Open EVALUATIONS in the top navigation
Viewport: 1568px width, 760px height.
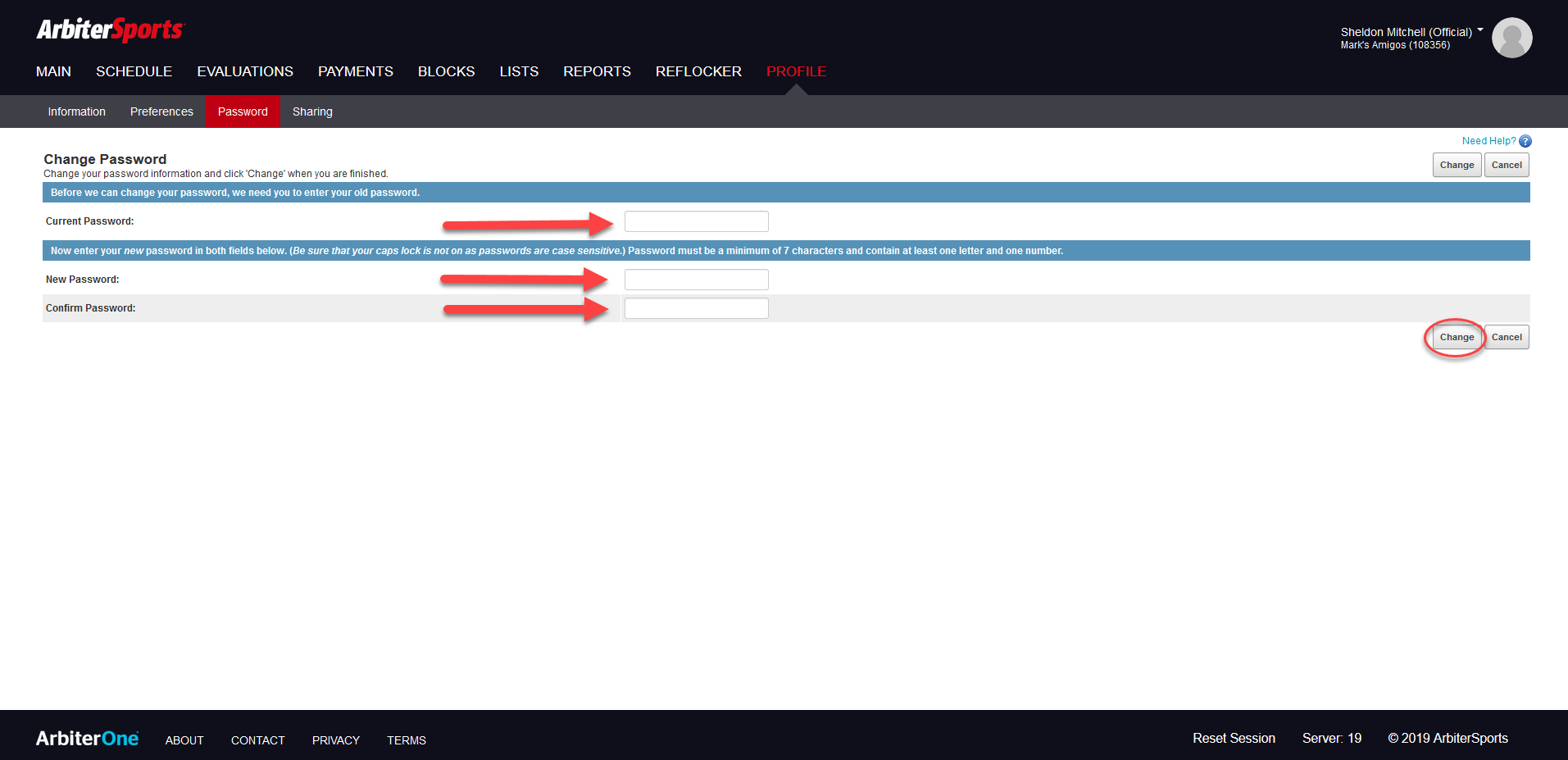(x=245, y=71)
